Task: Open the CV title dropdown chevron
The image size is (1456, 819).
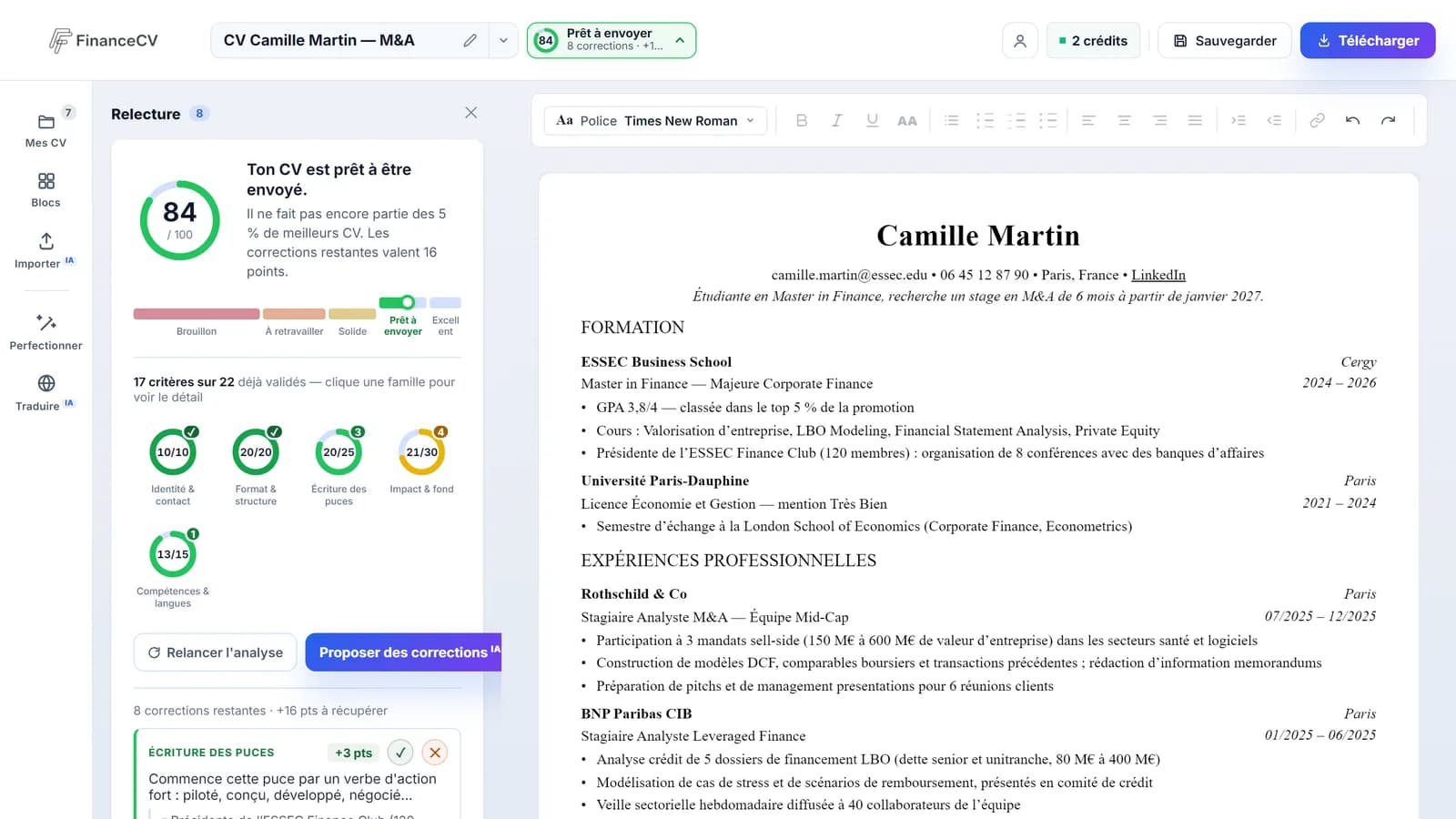Action: click(x=503, y=40)
